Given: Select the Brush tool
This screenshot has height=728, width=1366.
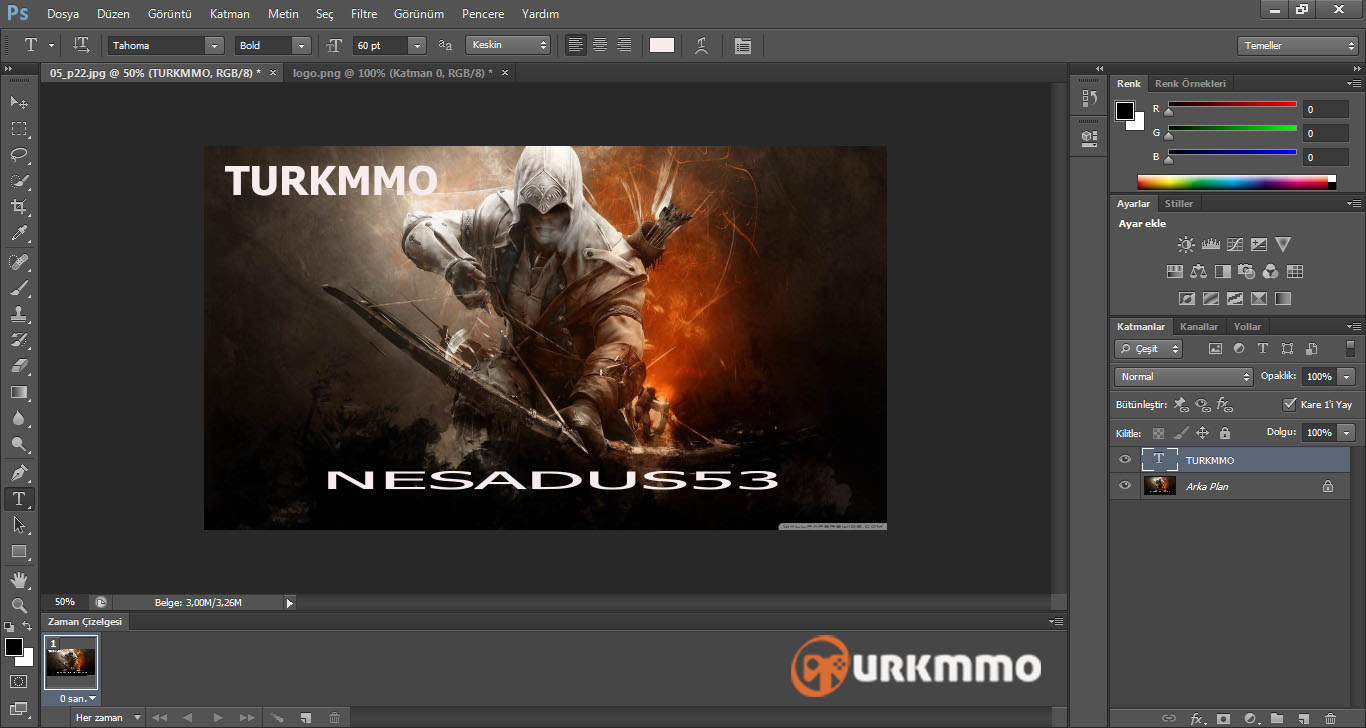Looking at the screenshot, I should coord(19,288).
